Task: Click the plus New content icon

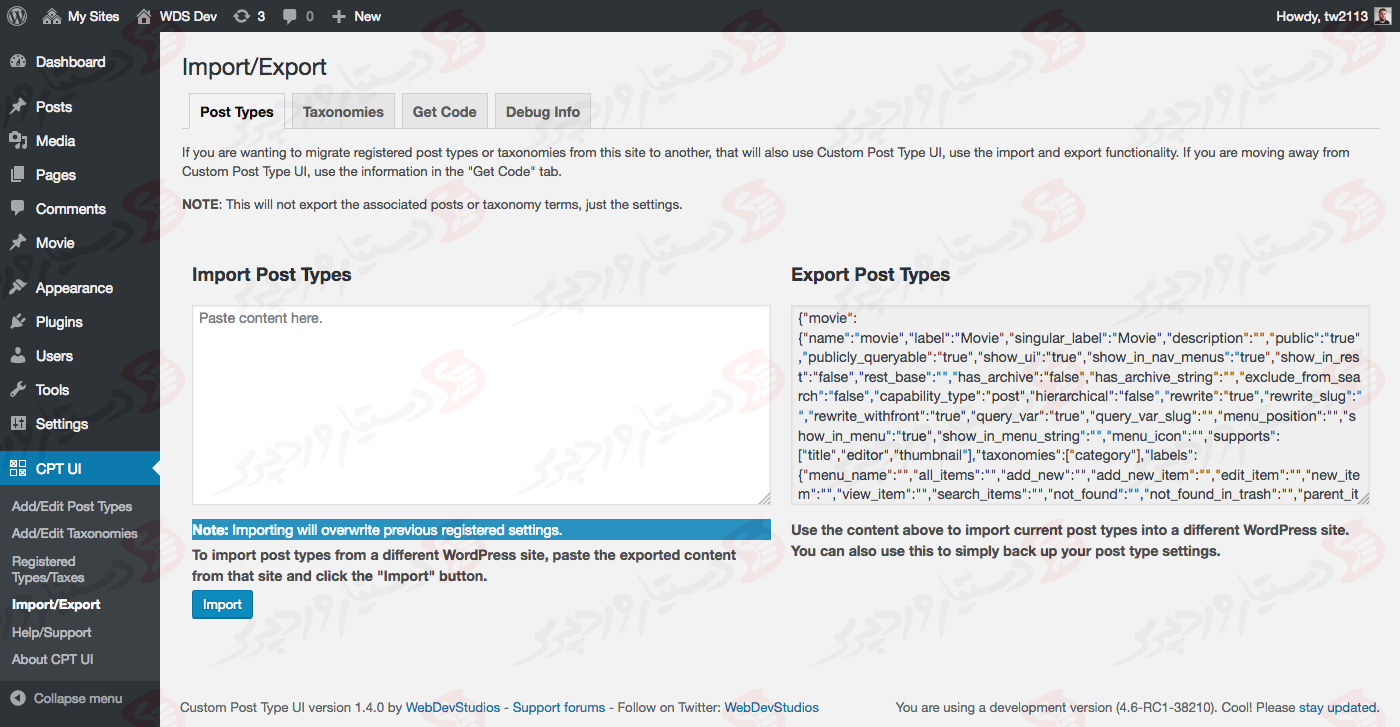Action: click(339, 16)
